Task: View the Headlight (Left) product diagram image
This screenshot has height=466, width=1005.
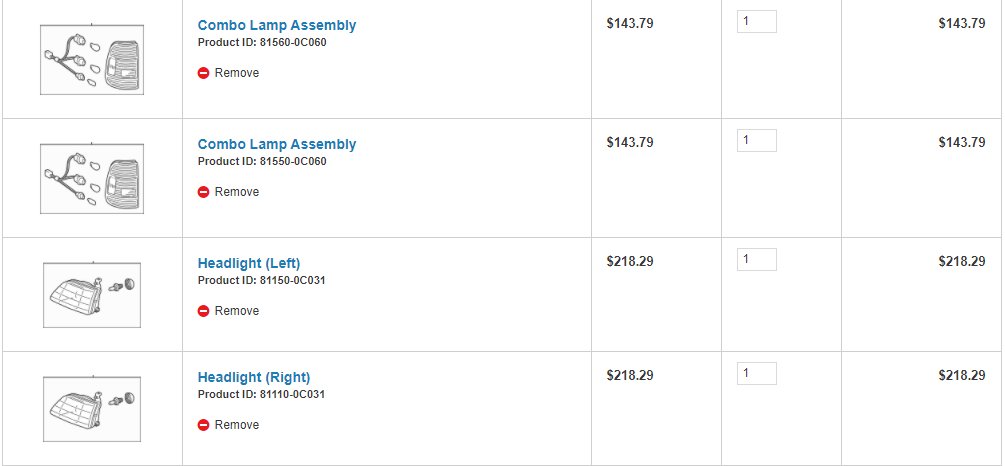Action: (x=92, y=294)
